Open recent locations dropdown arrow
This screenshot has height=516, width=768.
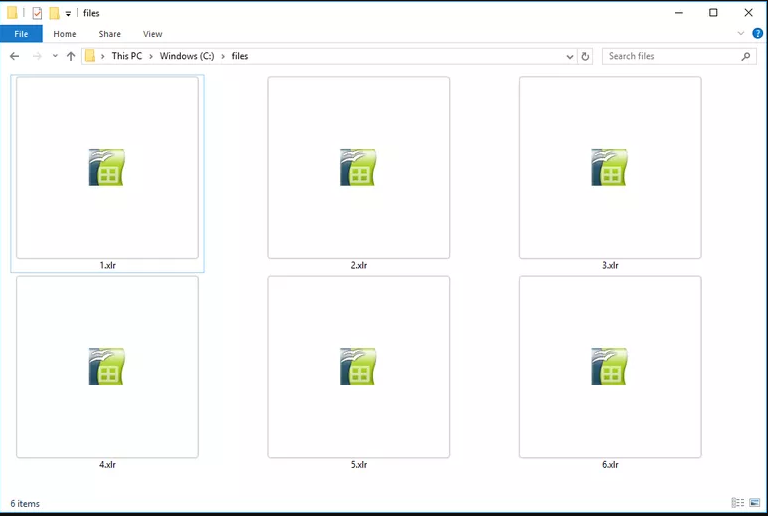point(55,56)
